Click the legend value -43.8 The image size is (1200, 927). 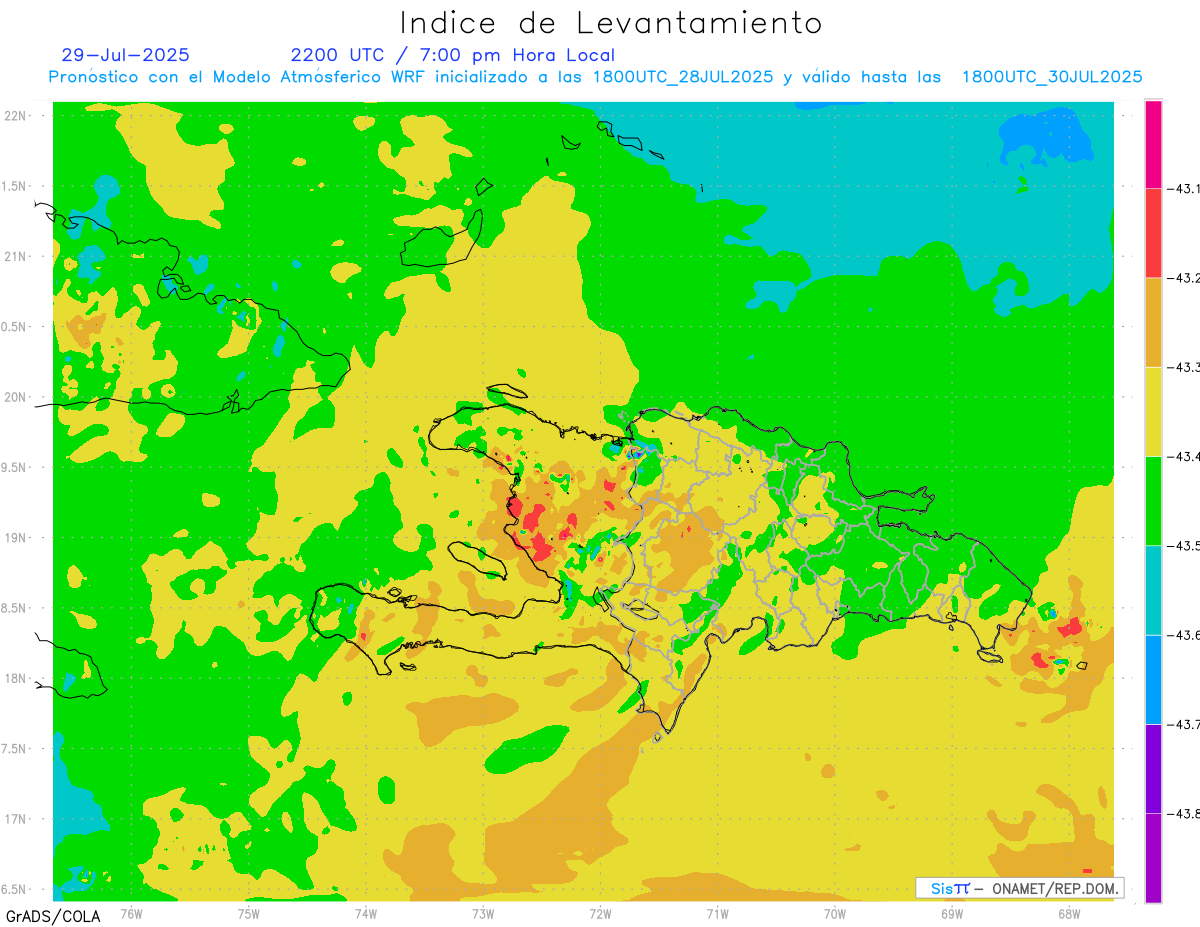[x=1186, y=813]
